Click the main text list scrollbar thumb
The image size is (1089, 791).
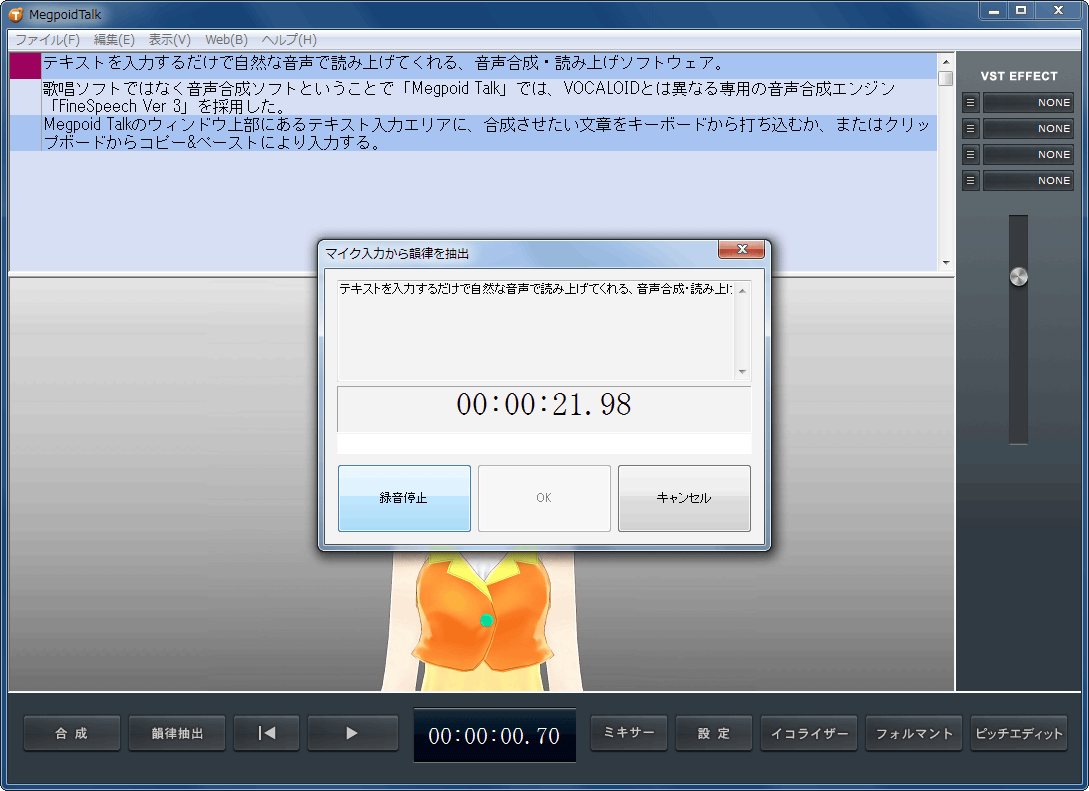click(945, 78)
